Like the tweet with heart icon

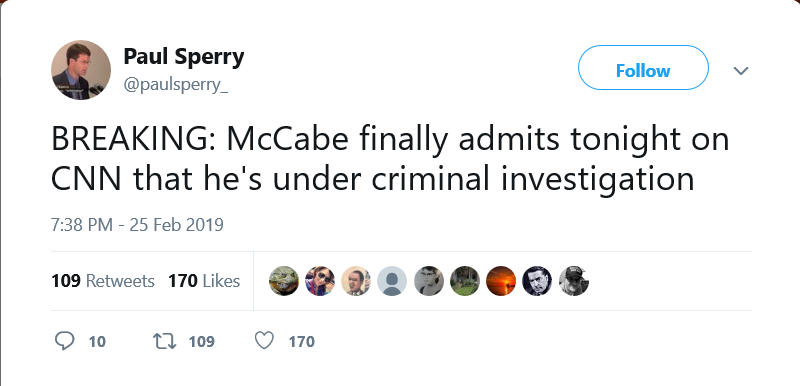[264, 341]
